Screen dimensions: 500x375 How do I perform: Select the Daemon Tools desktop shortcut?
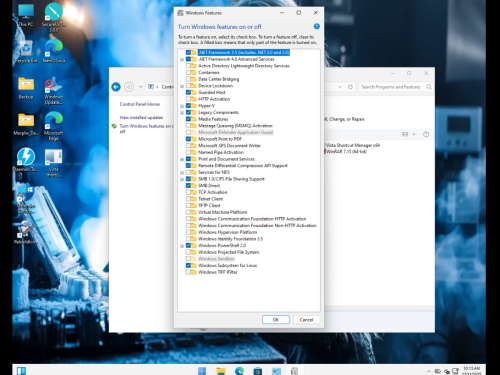[26, 159]
